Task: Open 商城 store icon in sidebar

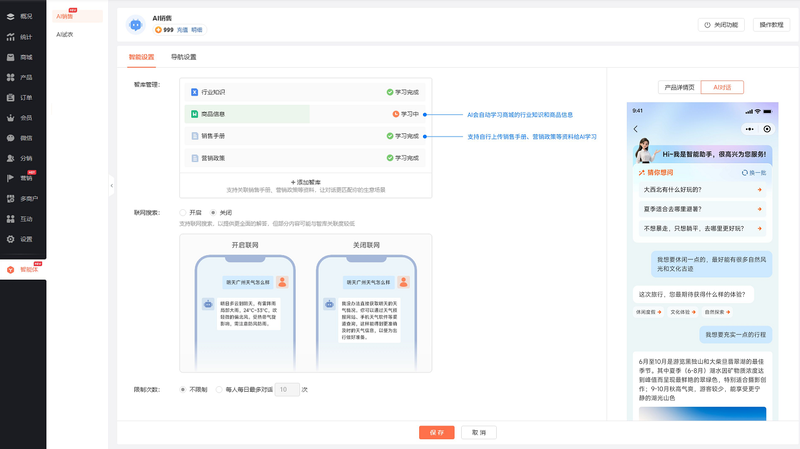Action: 11,57
